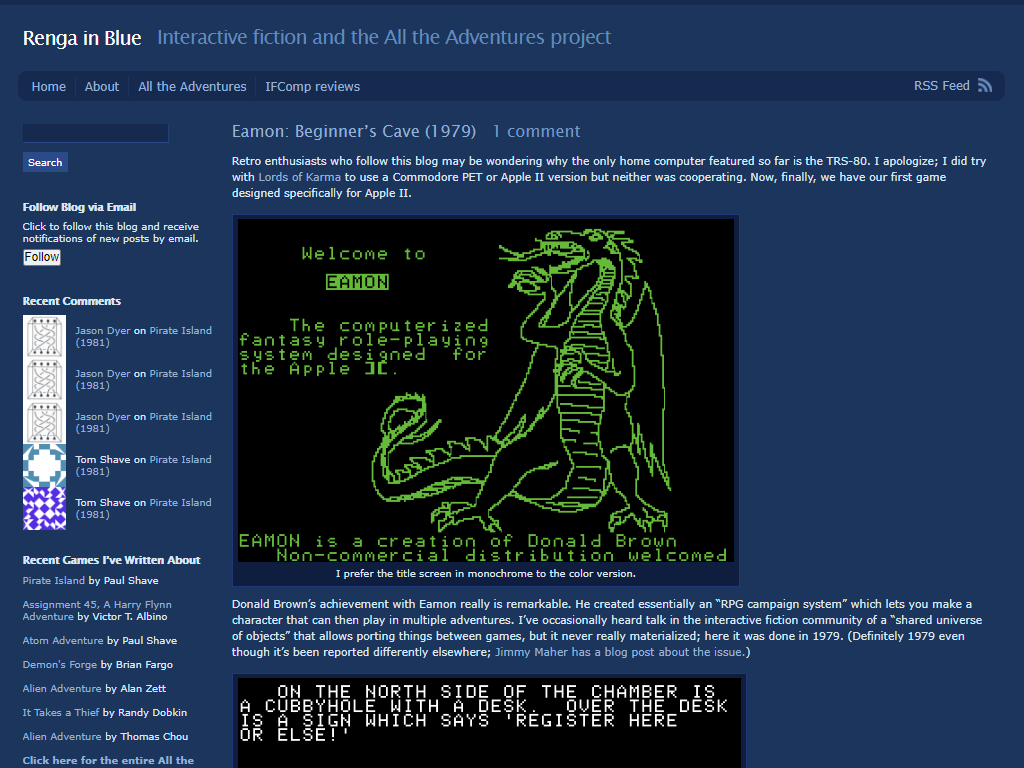Click the Renga in Blue site title

coord(82,38)
